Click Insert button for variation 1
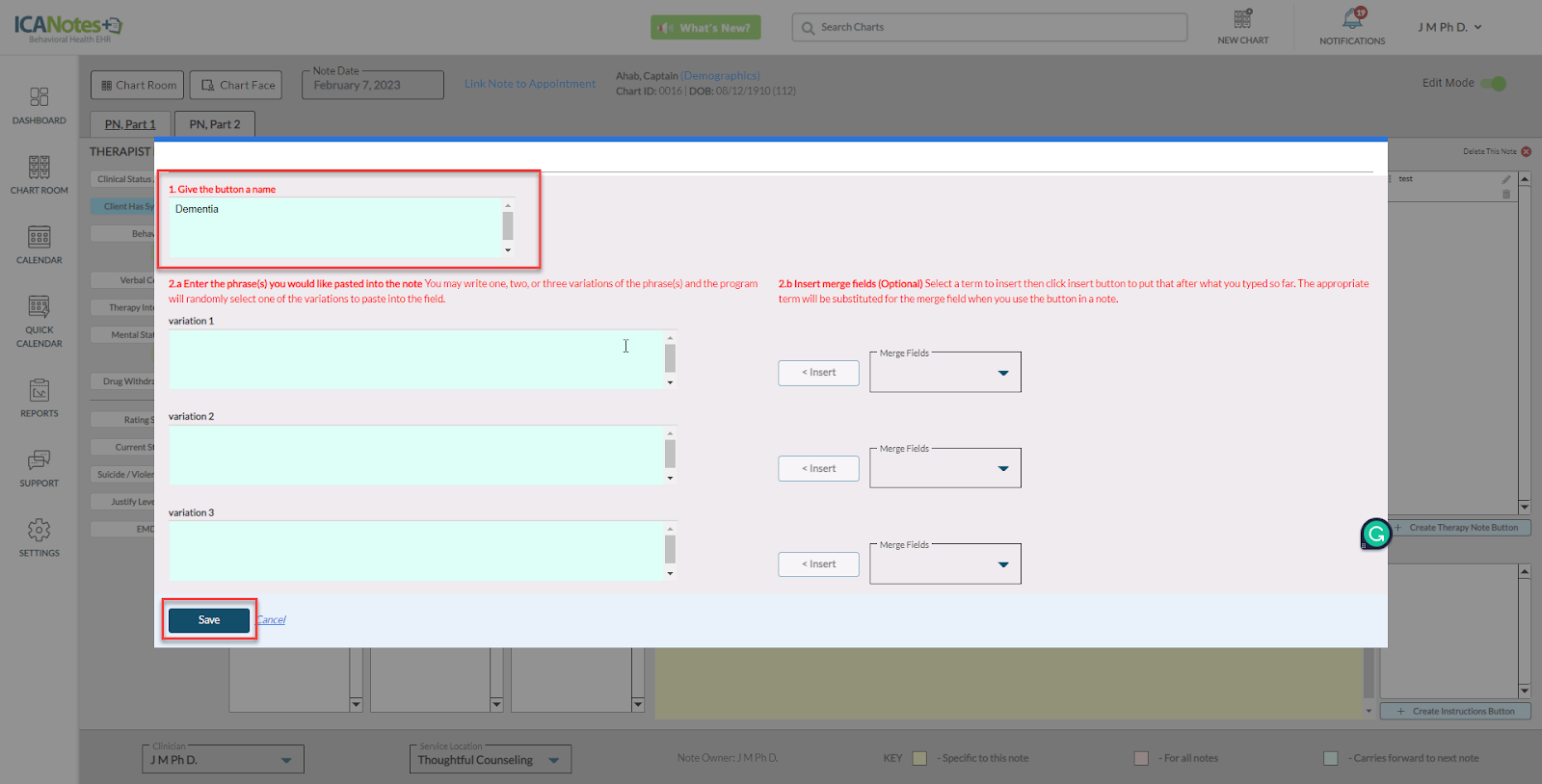 pos(818,373)
